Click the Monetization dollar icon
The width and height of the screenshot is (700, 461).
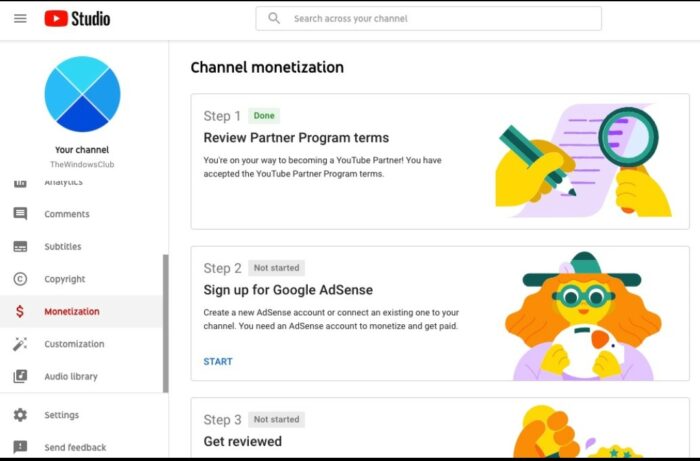[20, 311]
